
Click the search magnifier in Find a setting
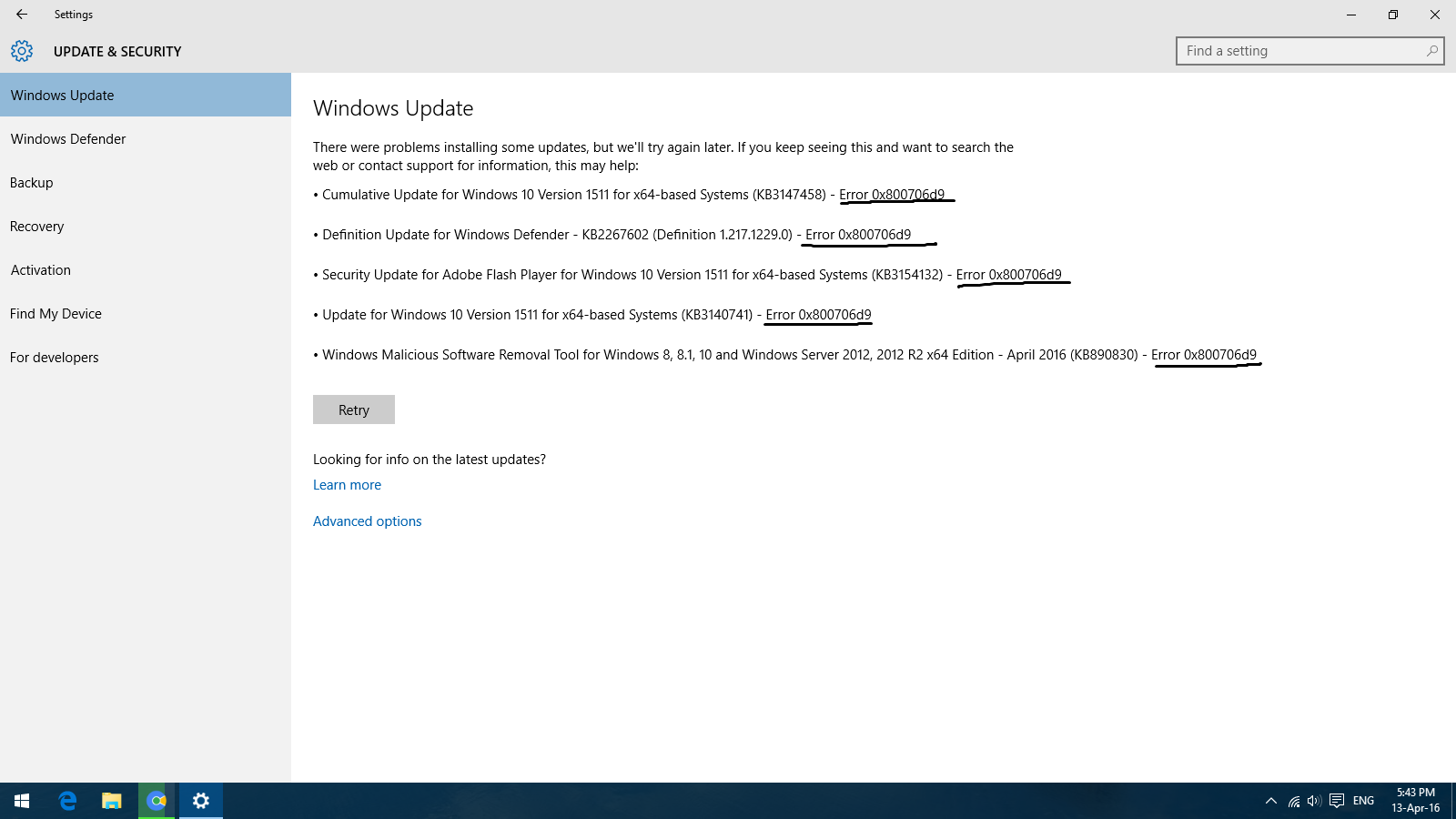coord(1432,51)
